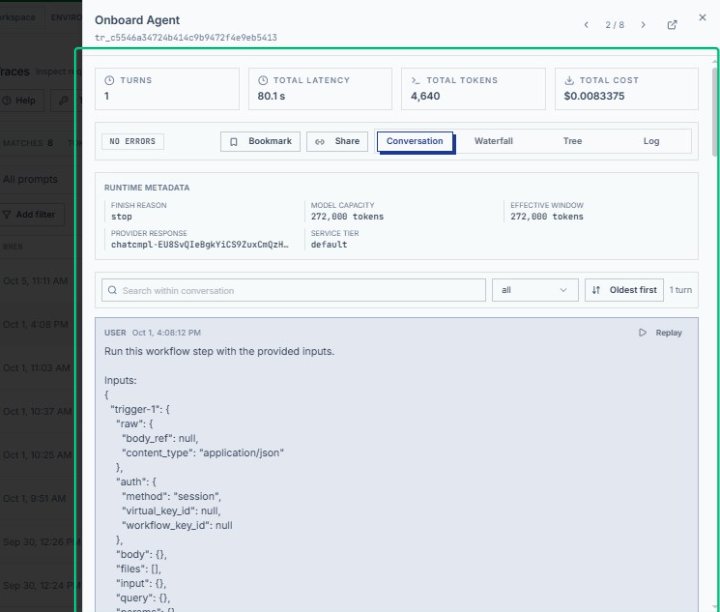Viewport: 720px width, 612px height.
Task: Click the total tokens value 4,640
Action: 425,96
